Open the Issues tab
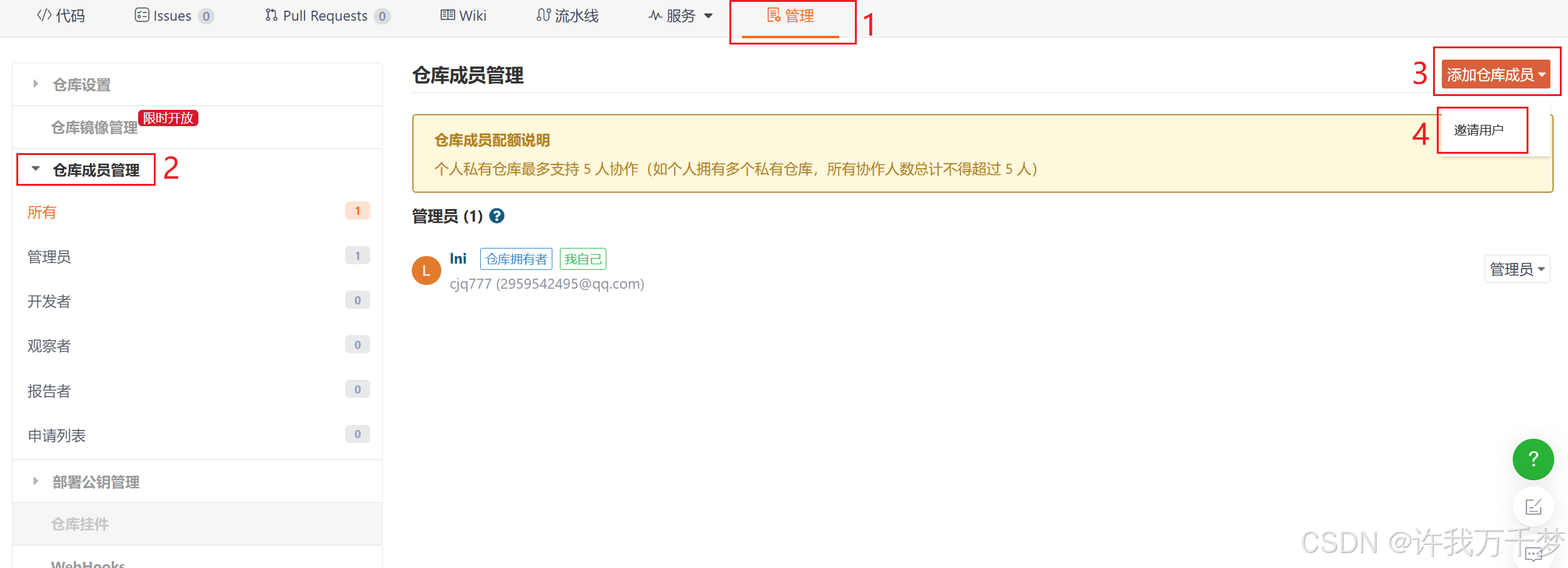 pyautogui.click(x=174, y=16)
